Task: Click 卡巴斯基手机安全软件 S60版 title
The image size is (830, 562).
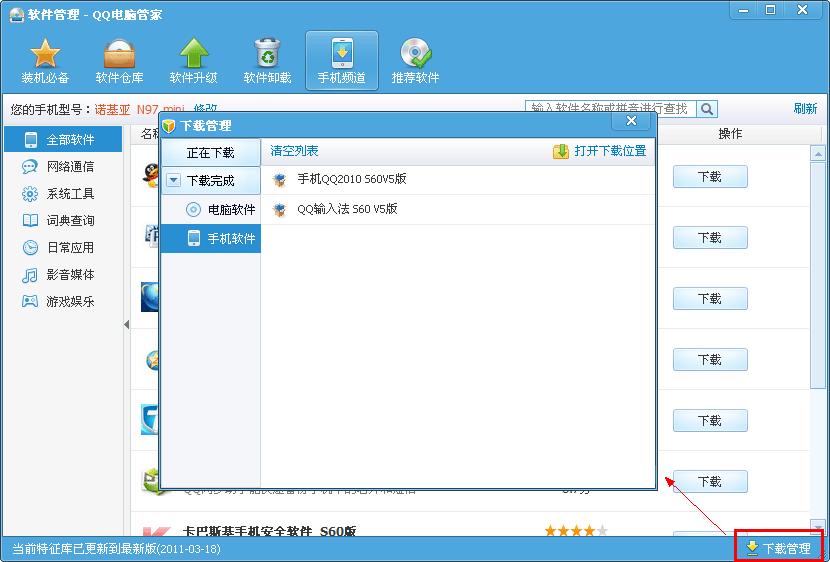Action: [269, 530]
